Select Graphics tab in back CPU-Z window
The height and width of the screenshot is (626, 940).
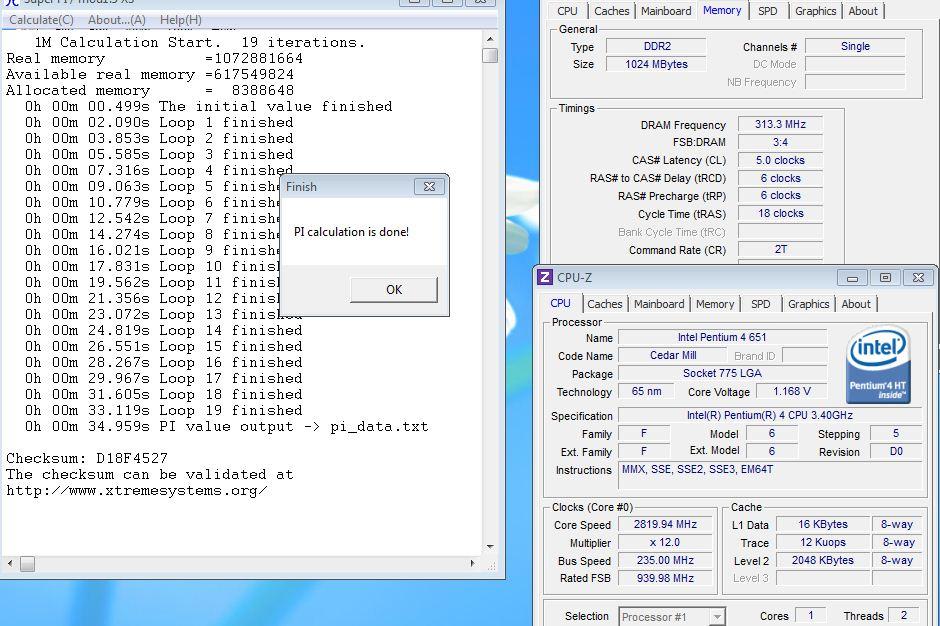815,11
